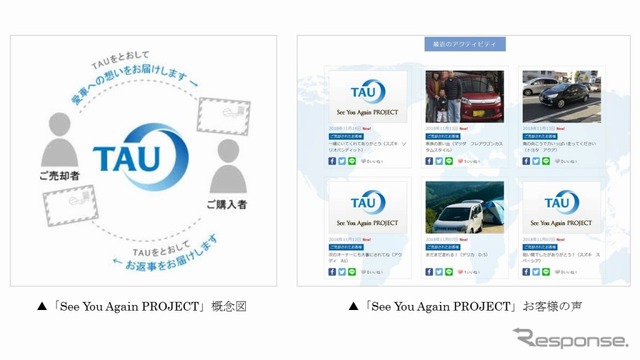Like the Audi A1 post

pos(372,272)
